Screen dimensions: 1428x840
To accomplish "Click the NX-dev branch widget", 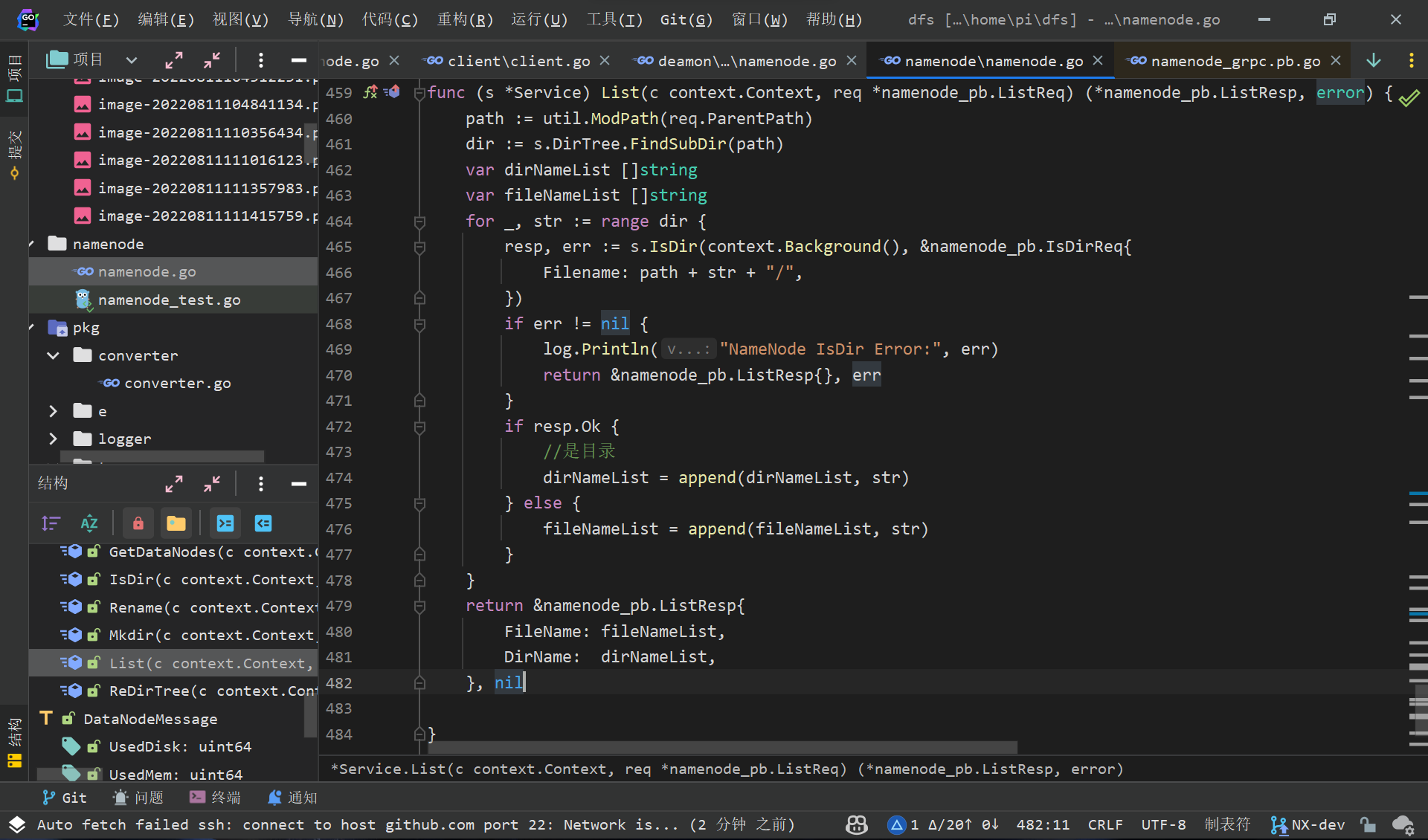I will [x=1308, y=824].
